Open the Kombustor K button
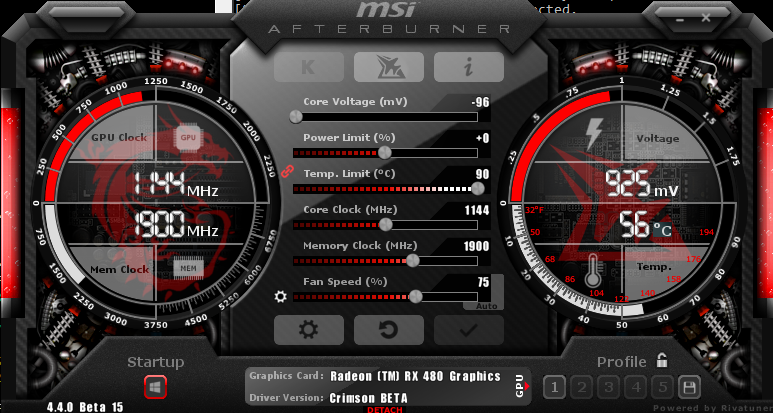Image resolution: width=773 pixels, height=413 pixels. tap(309, 67)
